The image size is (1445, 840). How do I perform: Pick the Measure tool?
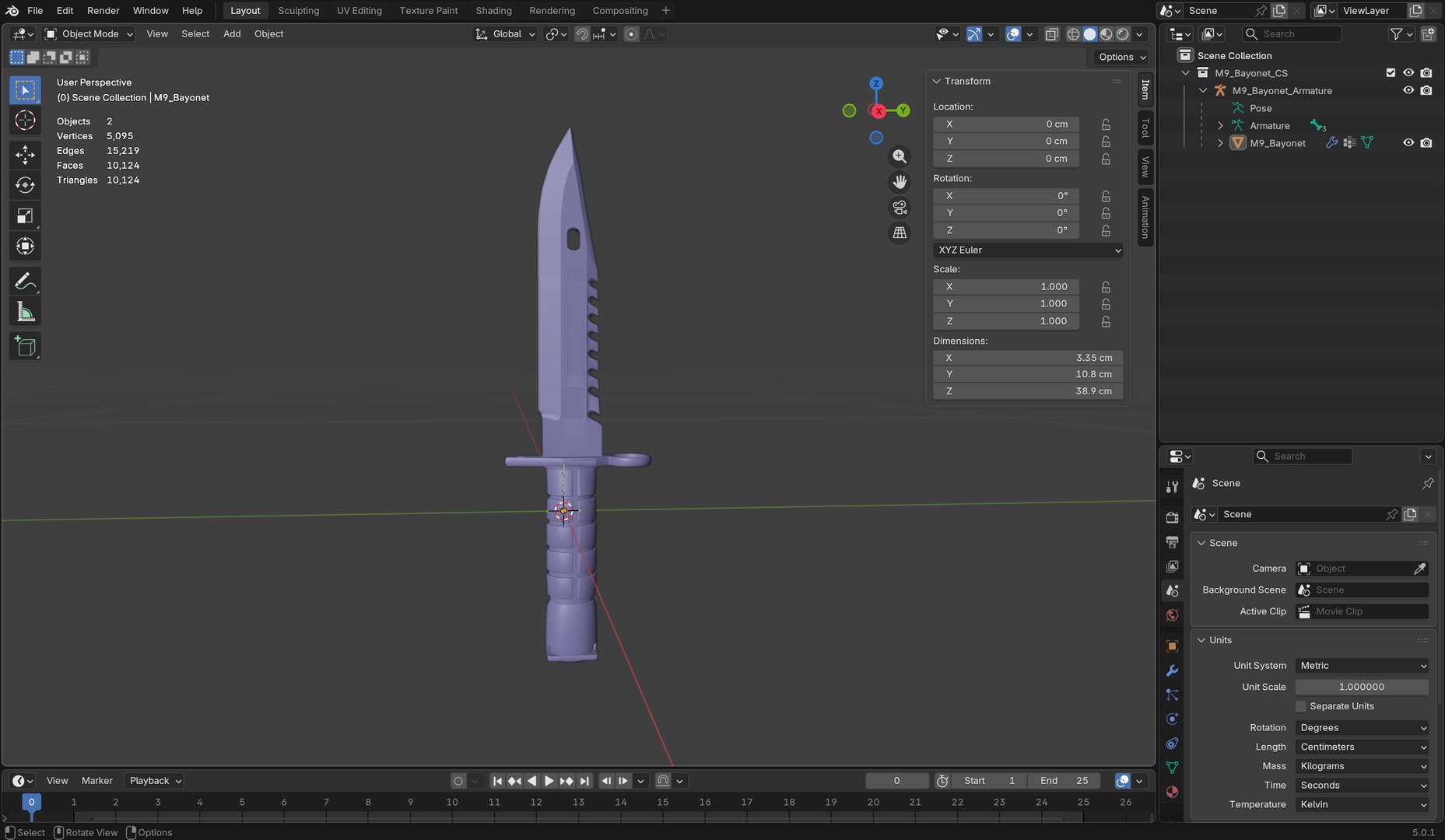25,312
